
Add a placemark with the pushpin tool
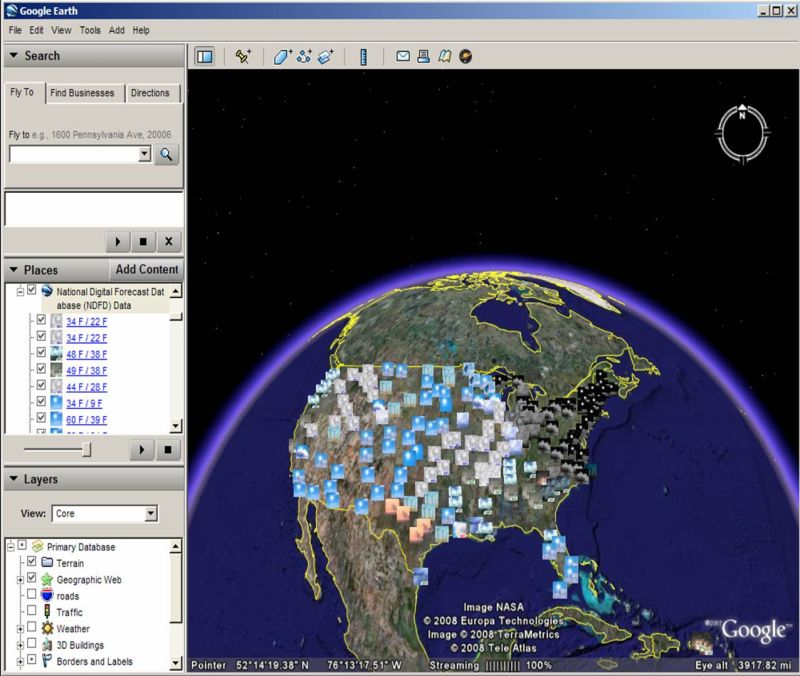[243, 56]
